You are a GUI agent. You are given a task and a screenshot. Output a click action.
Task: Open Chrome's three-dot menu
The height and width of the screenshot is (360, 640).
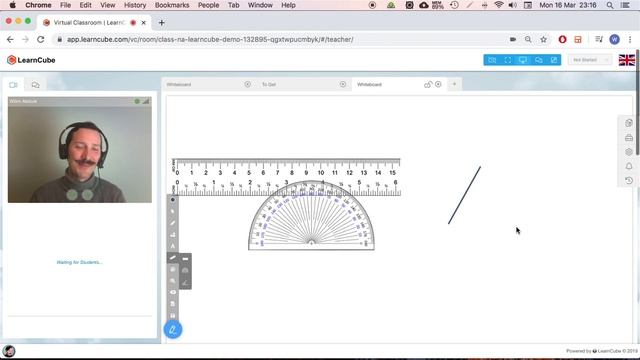coord(630,40)
